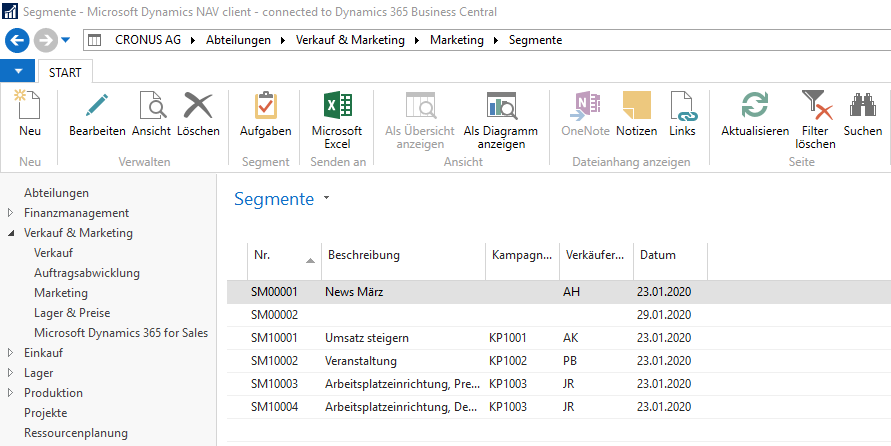Open Links attachment icon
Image resolution: width=891 pixels, height=446 pixels.
[x=682, y=106]
